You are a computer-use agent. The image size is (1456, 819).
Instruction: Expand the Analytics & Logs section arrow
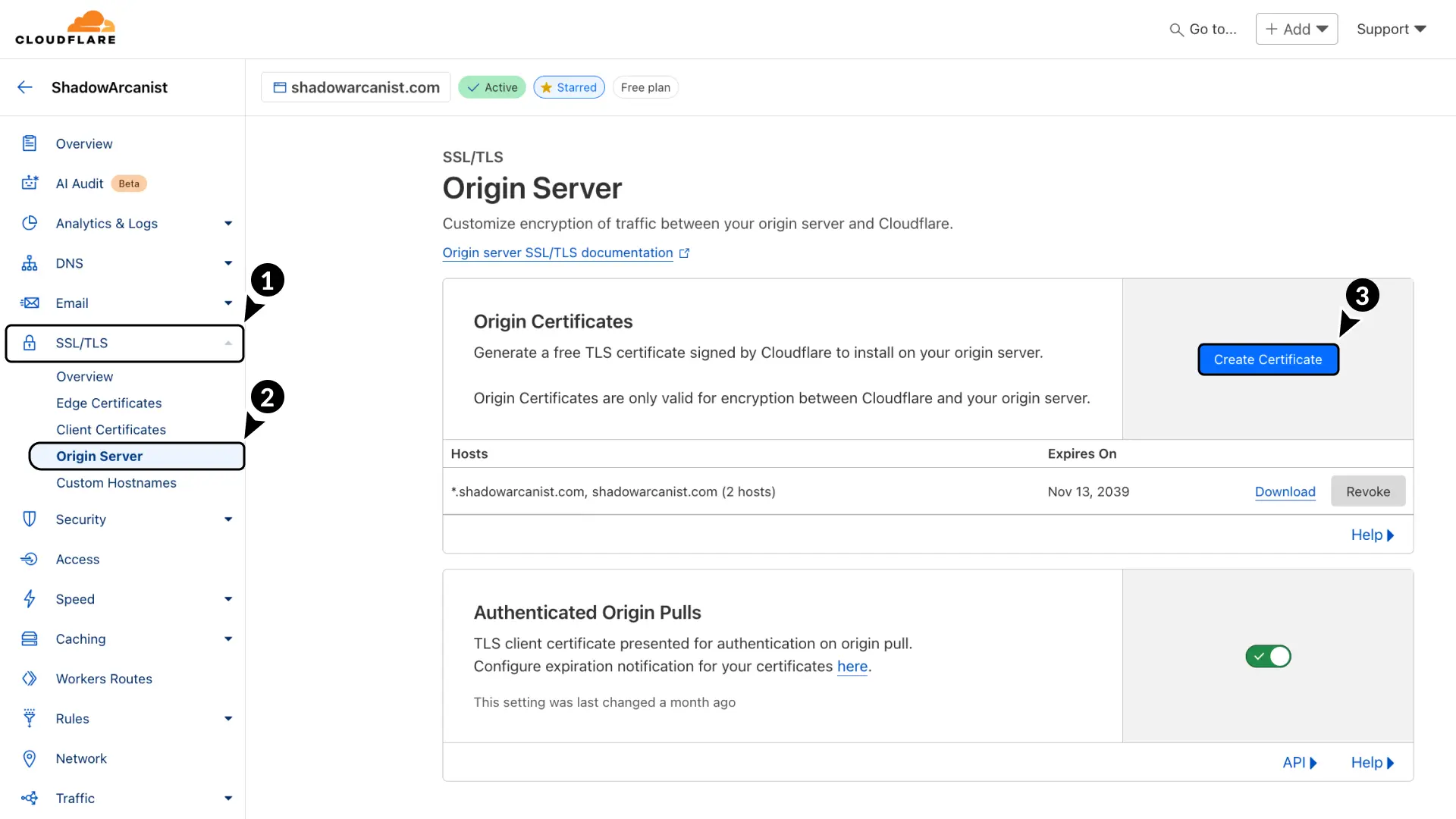(228, 223)
